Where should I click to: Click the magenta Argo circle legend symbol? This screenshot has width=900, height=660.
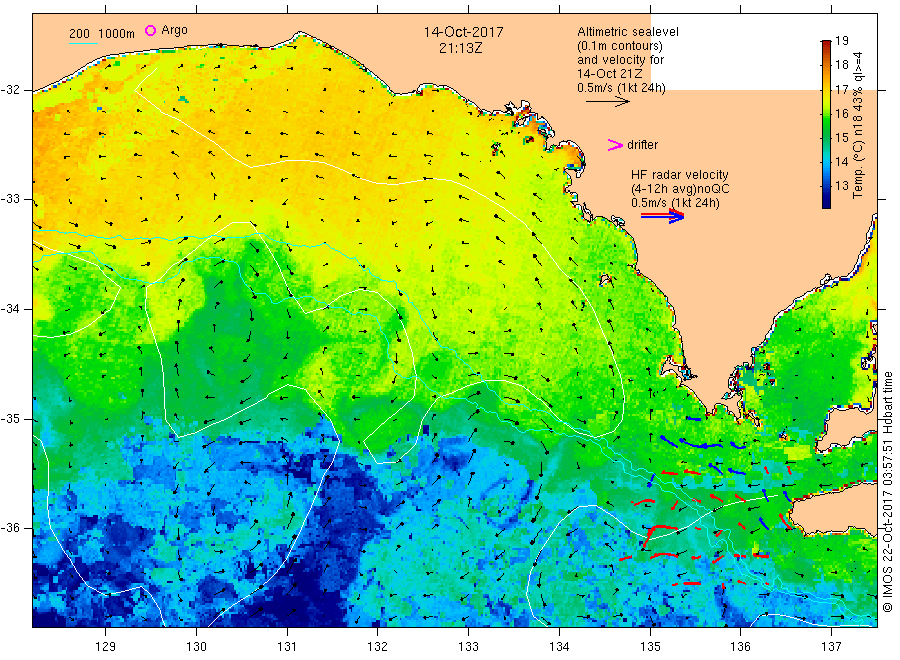(x=150, y=30)
